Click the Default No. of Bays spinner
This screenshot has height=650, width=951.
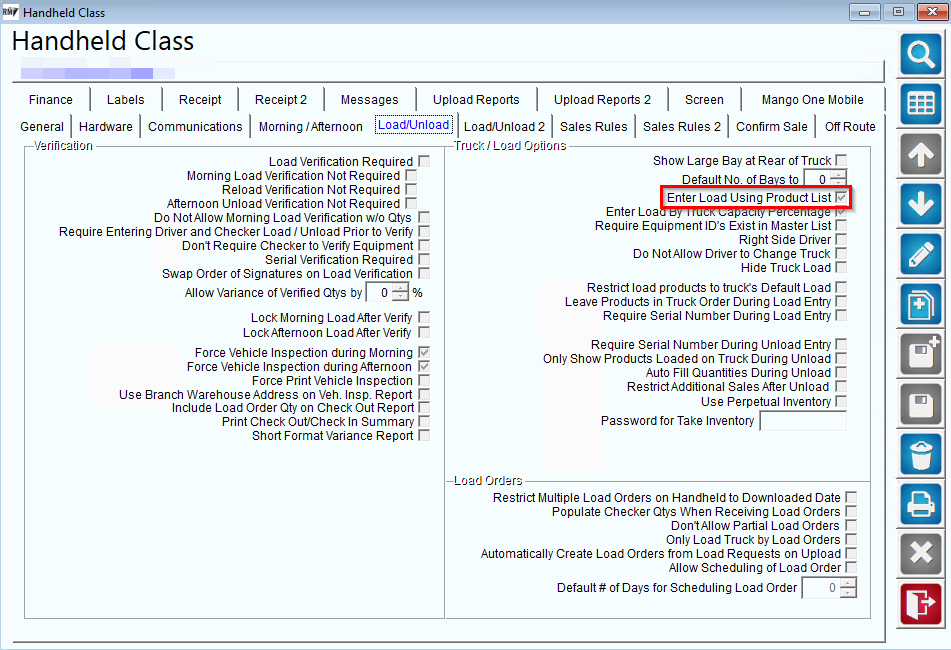click(838, 179)
